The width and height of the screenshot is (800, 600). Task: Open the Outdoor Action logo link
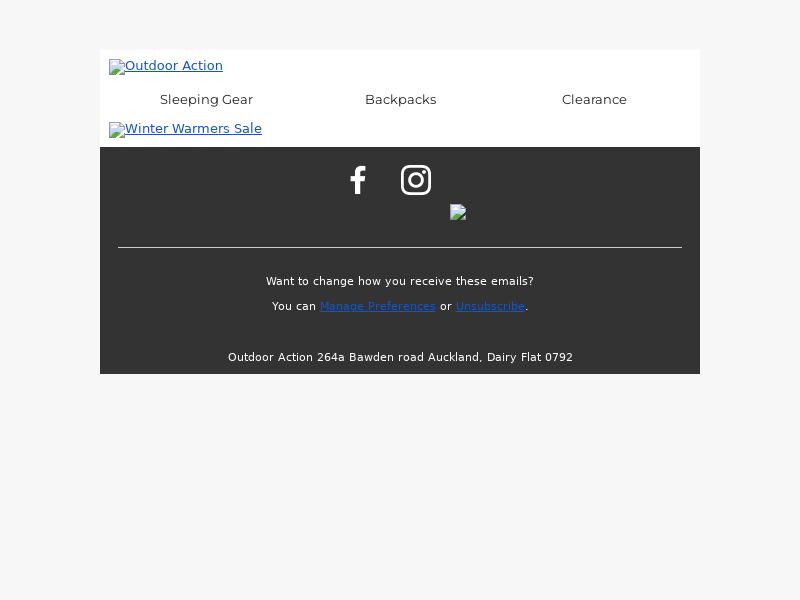(x=166, y=66)
